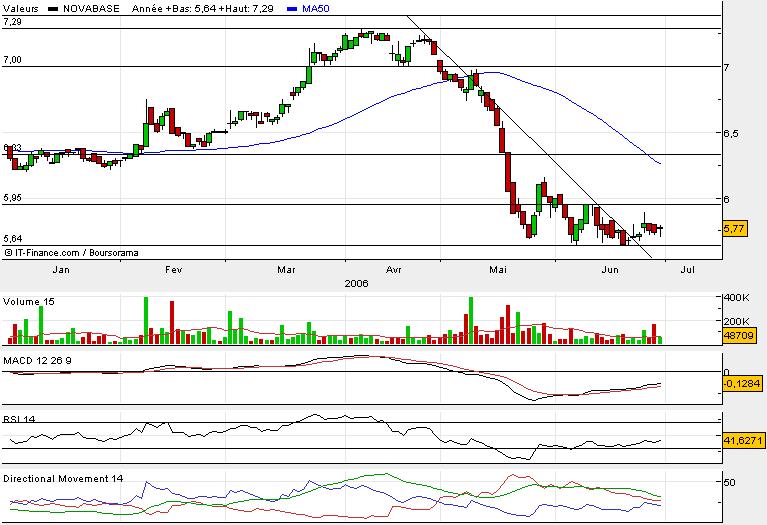Click the 'Jan' month label on time axis

(61, 270)
